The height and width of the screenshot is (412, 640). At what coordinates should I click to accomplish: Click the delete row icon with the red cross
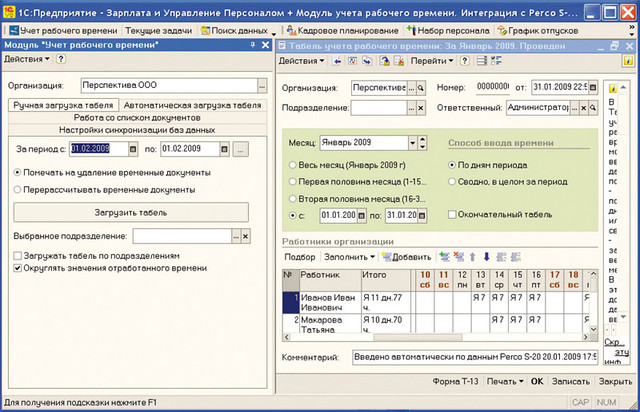[x=459, y=257]
